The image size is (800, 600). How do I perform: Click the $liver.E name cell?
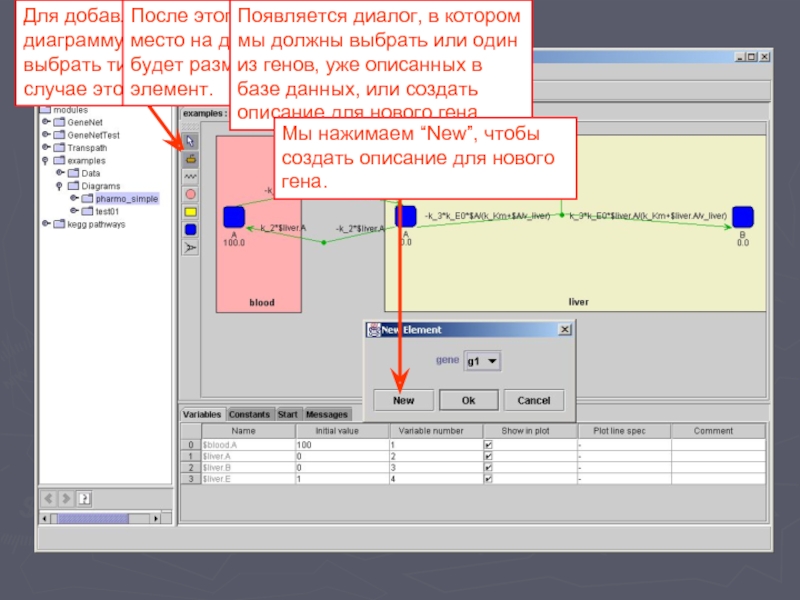[x=248, y=479]
